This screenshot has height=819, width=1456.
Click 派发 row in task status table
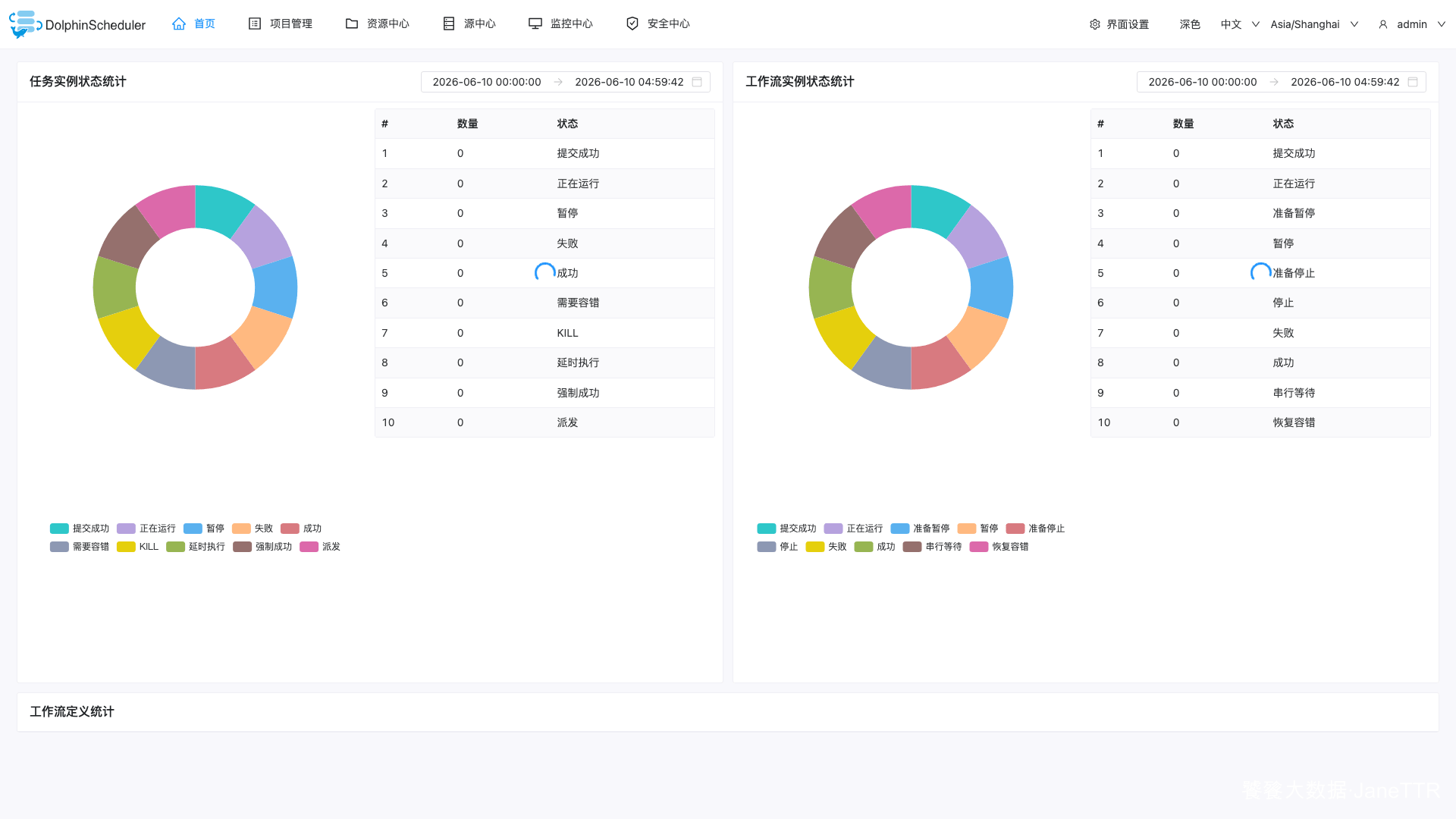point(544,422)
